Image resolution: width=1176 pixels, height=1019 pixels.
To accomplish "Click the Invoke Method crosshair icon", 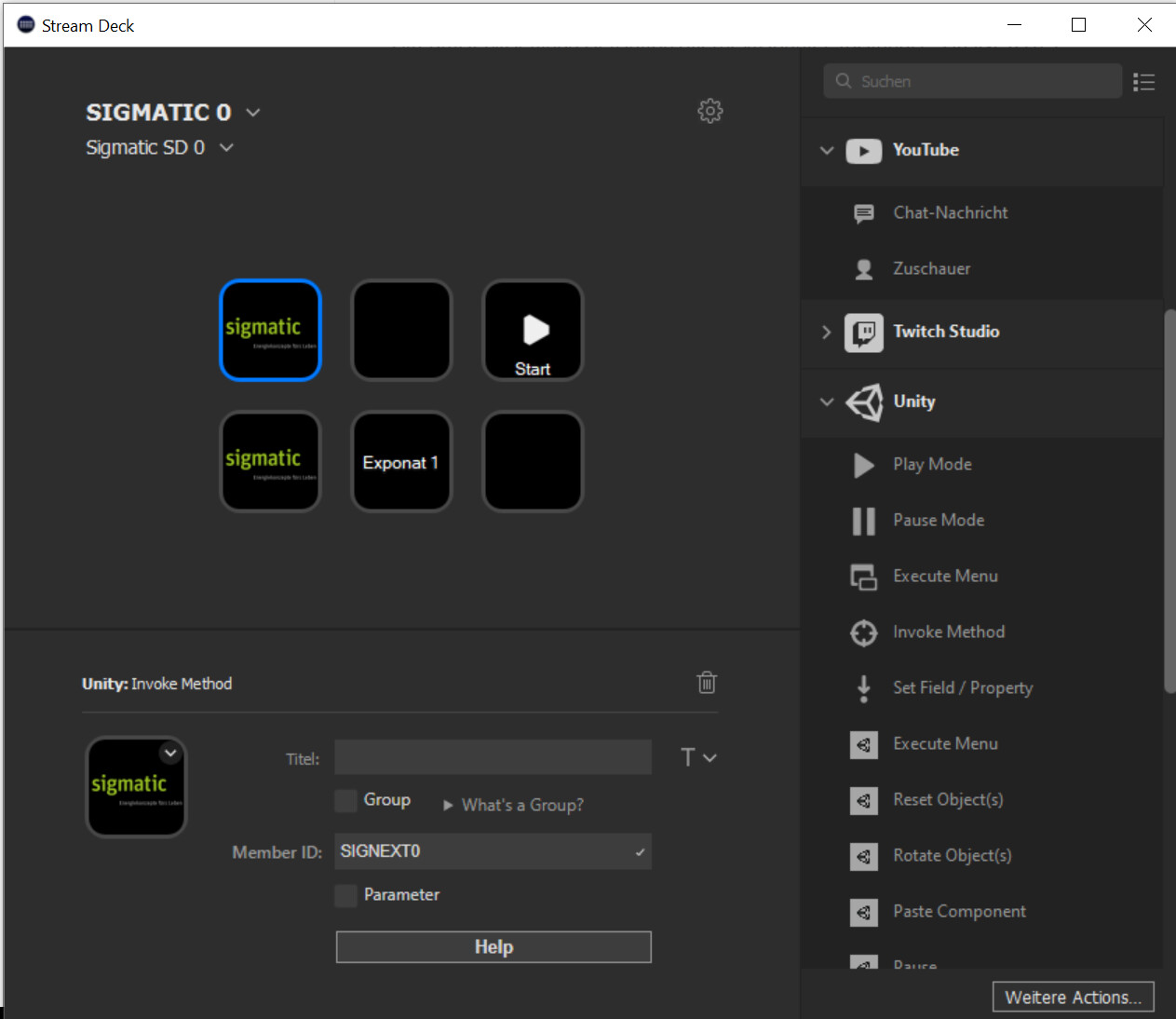I will (864, 632).
